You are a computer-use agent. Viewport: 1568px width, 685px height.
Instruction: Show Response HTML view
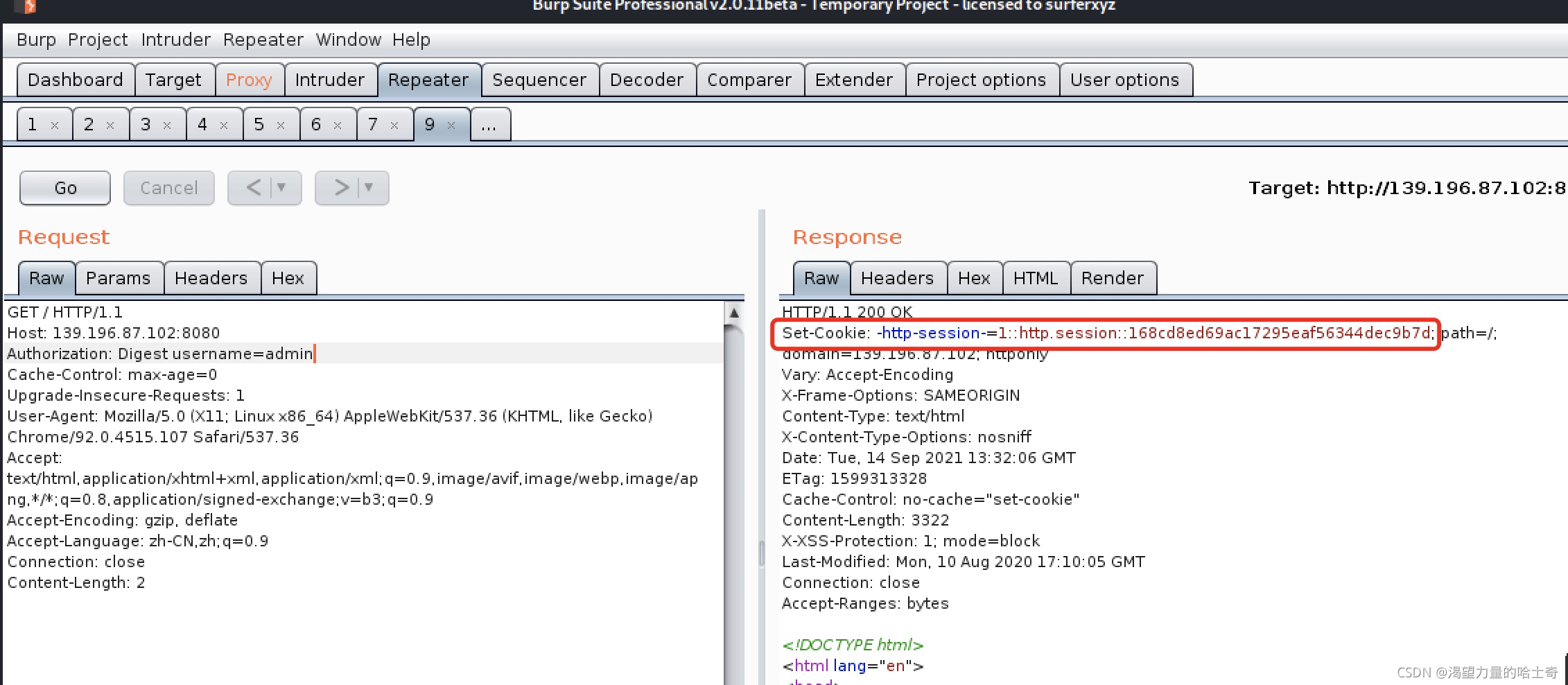click(x=1036, y=279)
